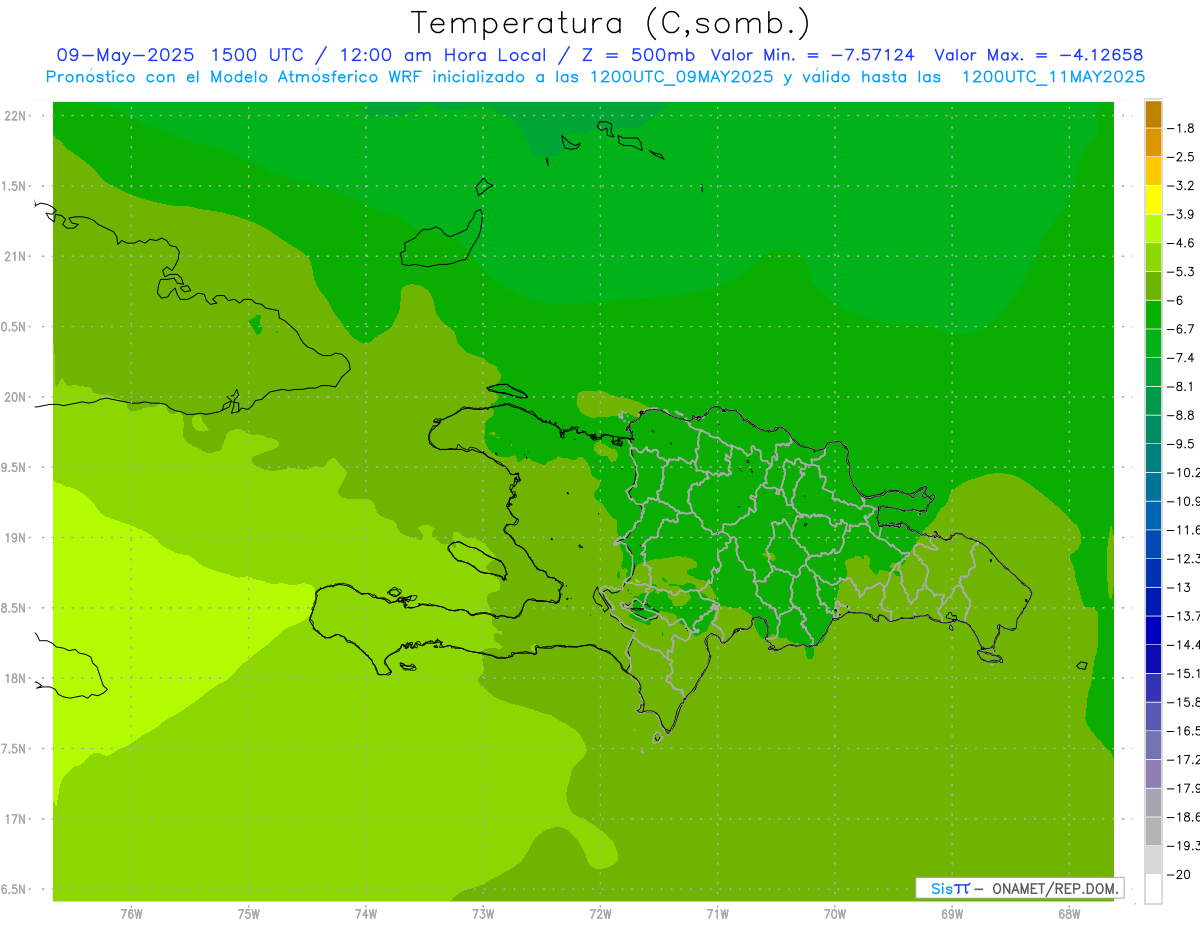Click the '-5.3' legend value
The height and width of the screenshot is (927, 1200).
pyautogui.click(x=1182, y=272)
